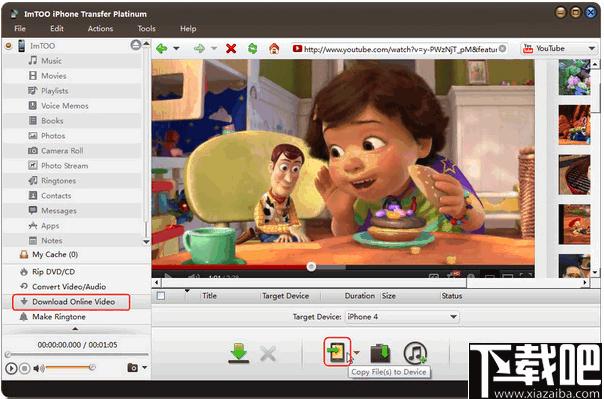Go to home page via house icon
604x399 pixels.
(x=274, y=49)
